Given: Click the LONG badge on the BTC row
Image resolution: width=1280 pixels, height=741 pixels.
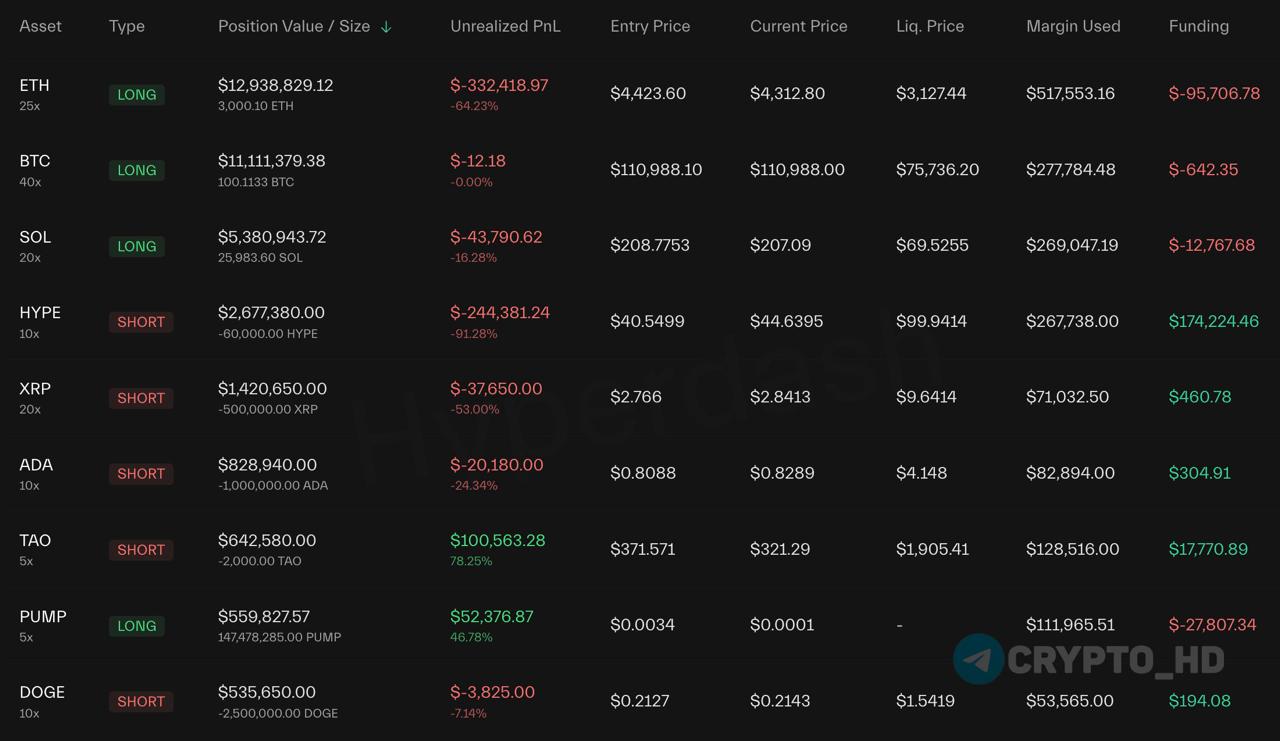Looking at the screenshot, I should tap(137, 170).
